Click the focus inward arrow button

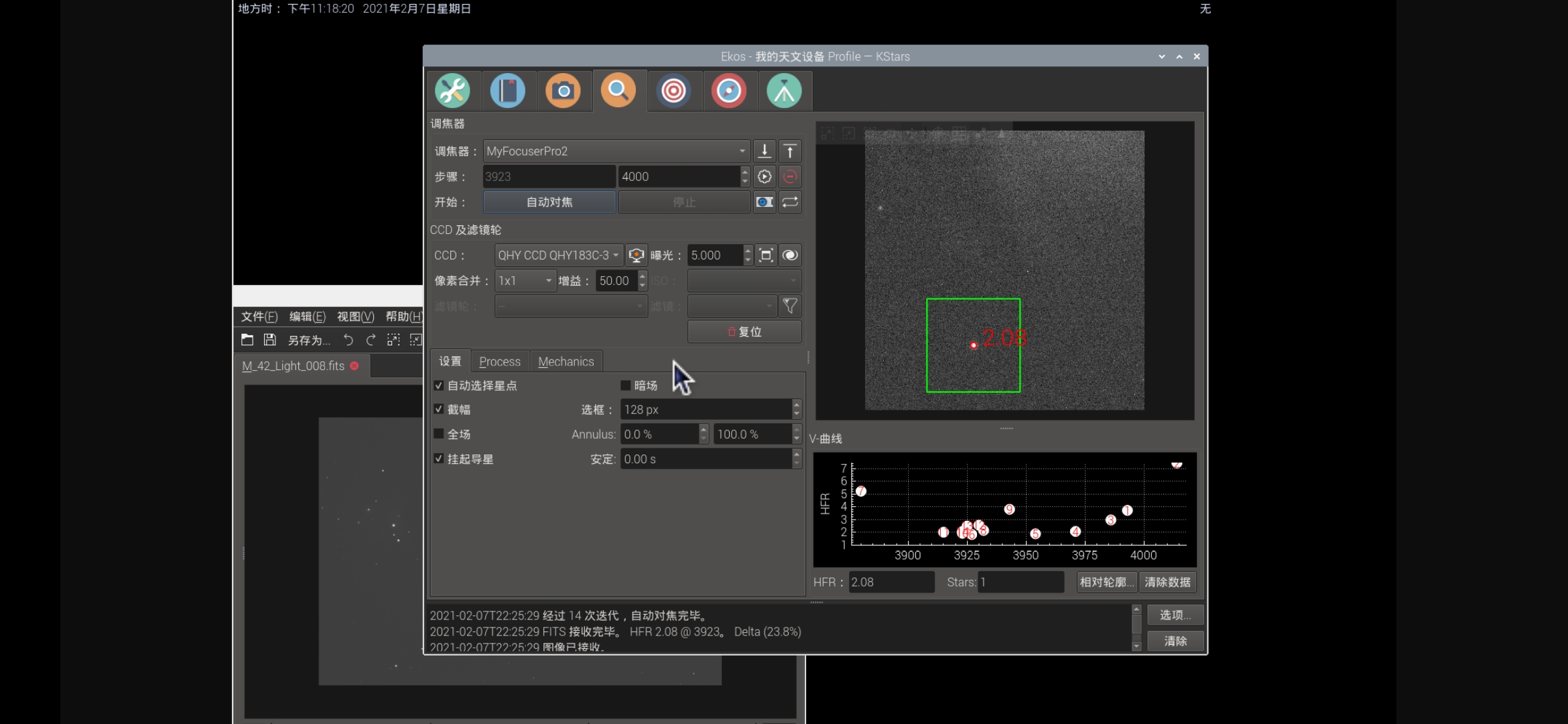(765, 151)
